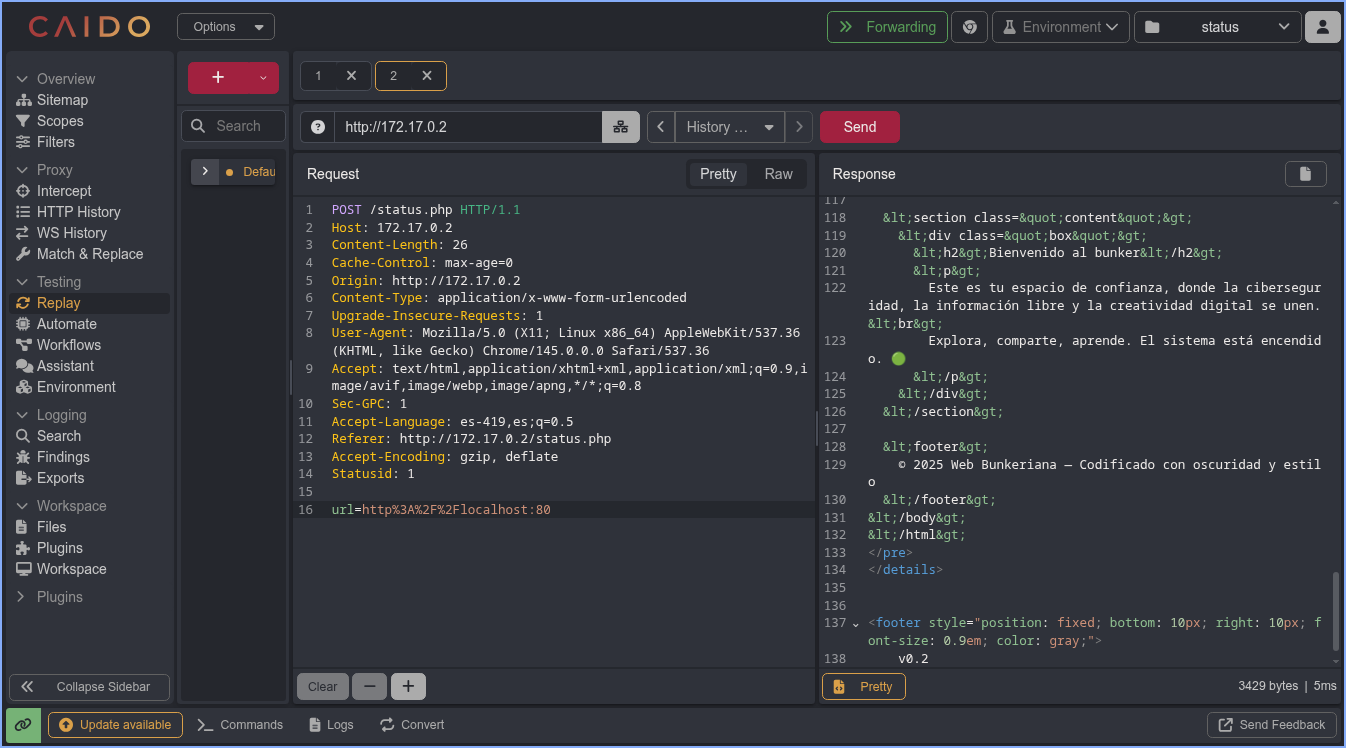This screenshot has height=748, width=1346.
Task: Go to previous history entry arrow
Action: [x=661, y=127]
